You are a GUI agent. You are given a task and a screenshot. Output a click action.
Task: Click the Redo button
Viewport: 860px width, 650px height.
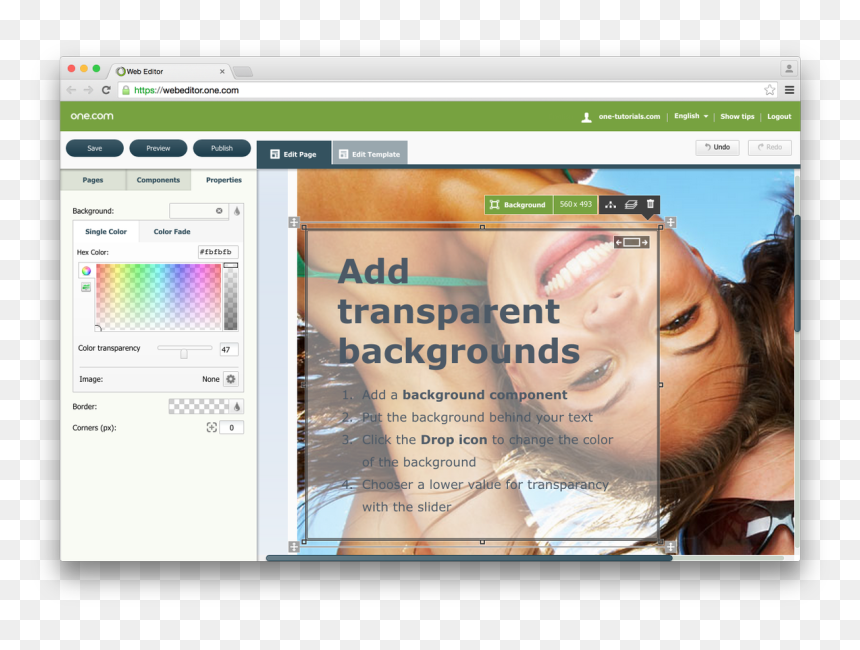point(770,147)
